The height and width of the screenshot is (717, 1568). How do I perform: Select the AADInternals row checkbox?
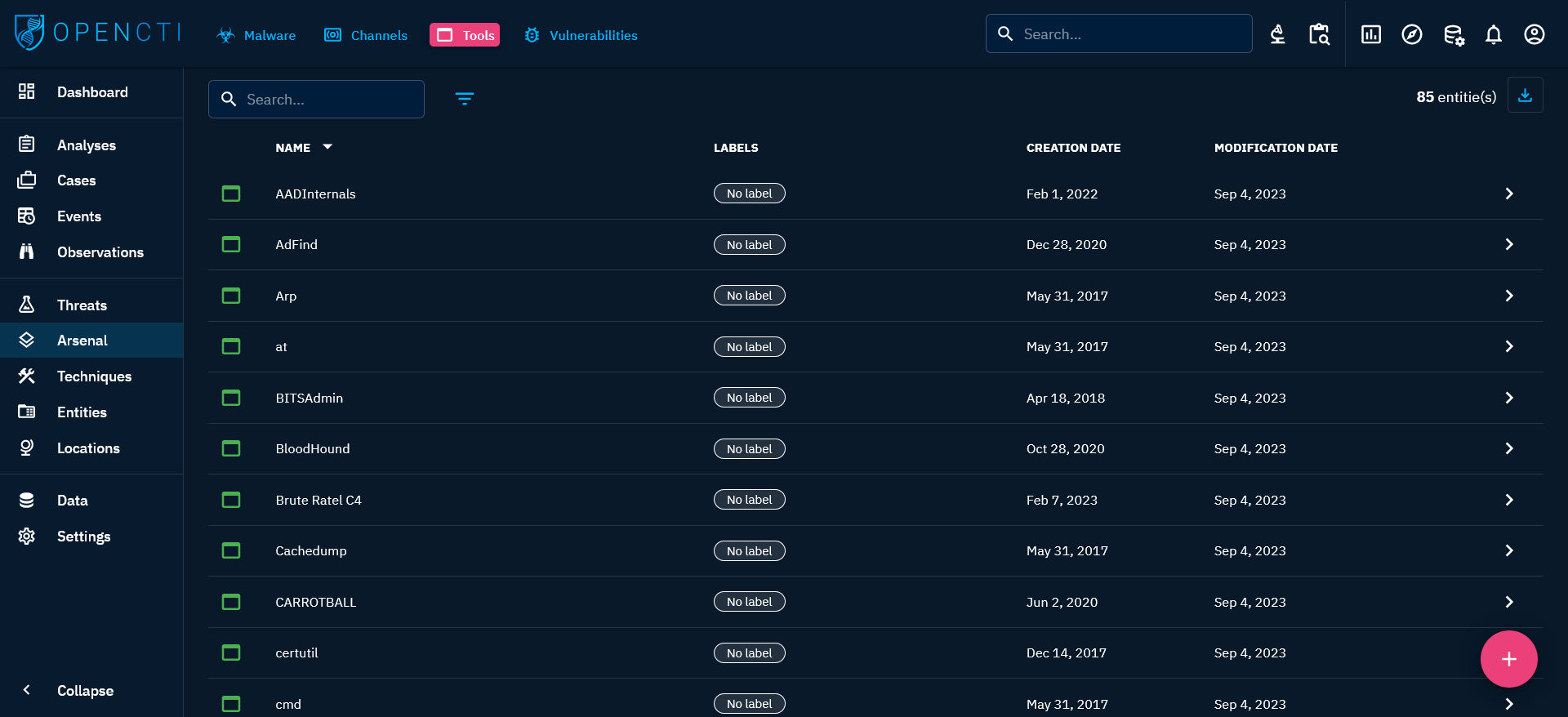[231, 194]
